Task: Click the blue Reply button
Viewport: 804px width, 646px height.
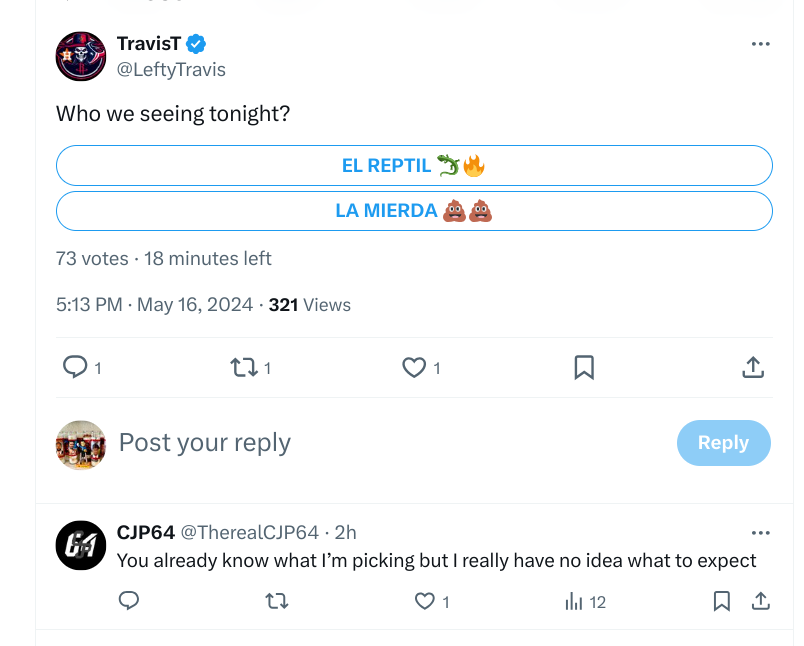Action: pos(723,443)
